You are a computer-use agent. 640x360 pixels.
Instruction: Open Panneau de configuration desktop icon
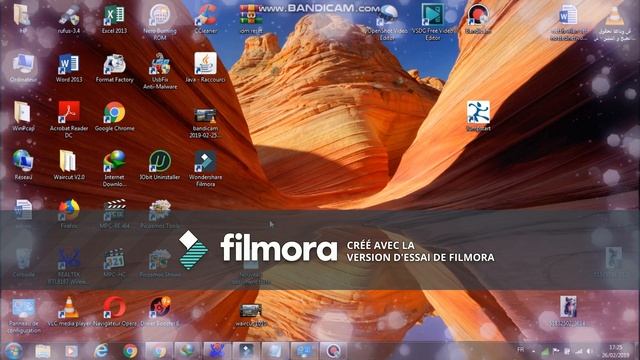tap(23, 315)
